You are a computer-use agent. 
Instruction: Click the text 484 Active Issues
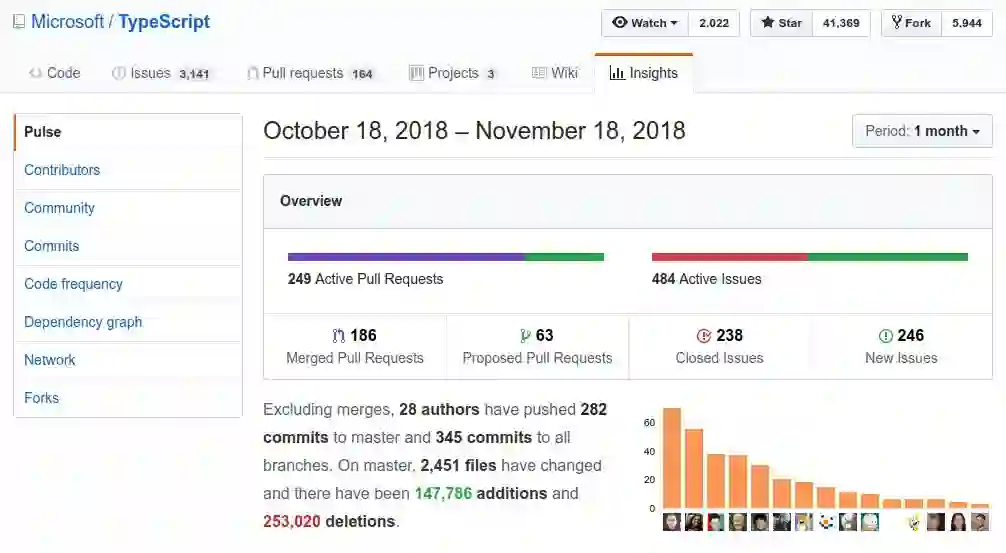(706, 279)
